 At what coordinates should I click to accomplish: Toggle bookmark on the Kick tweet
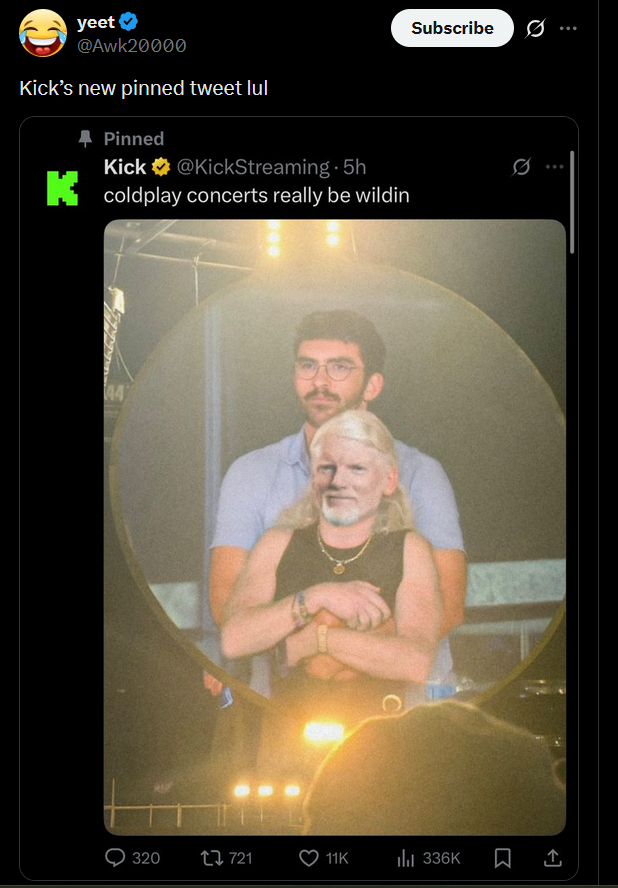point(502,858)
